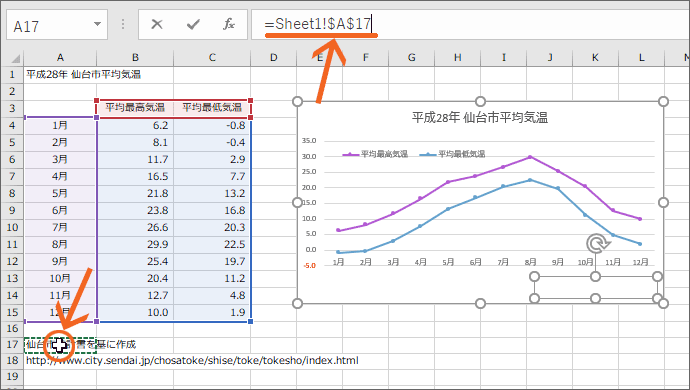
Task: Click the purple line's August peak point
Action: pyautogui.click(x=530, y=157)
